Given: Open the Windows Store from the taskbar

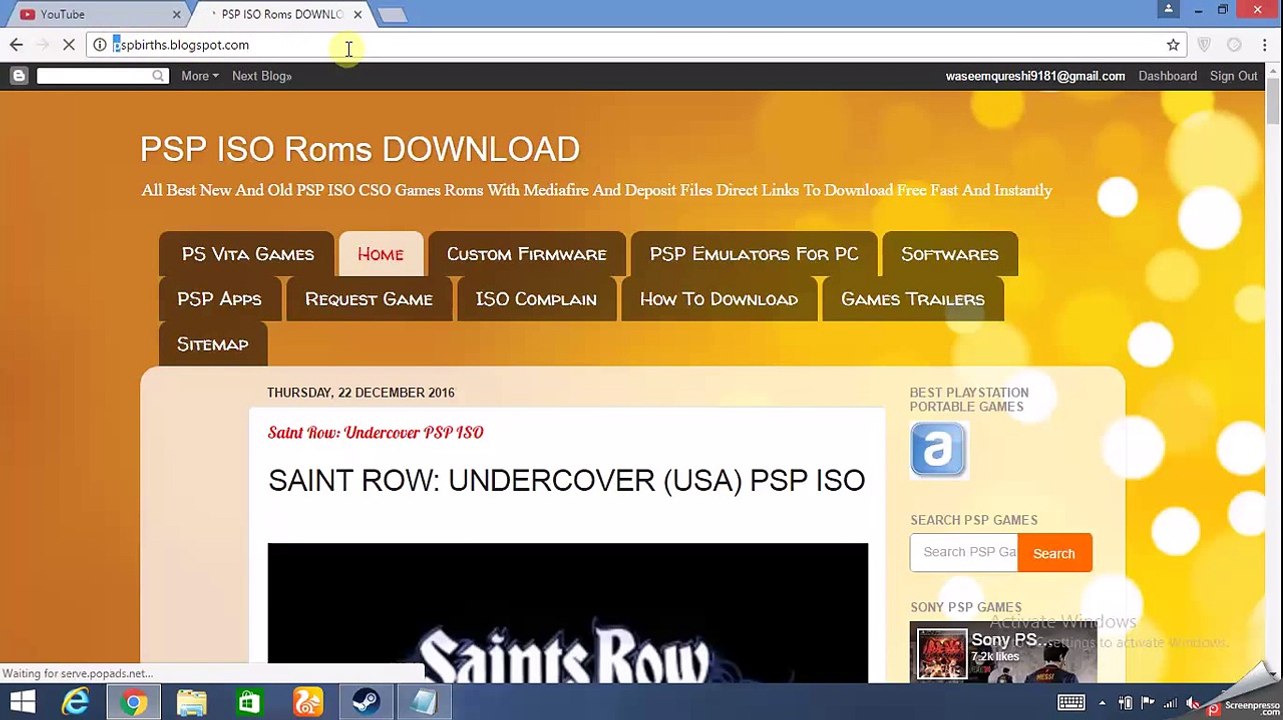Looking at the screenshot, I should pyautogui.click(x=249, y=702).
